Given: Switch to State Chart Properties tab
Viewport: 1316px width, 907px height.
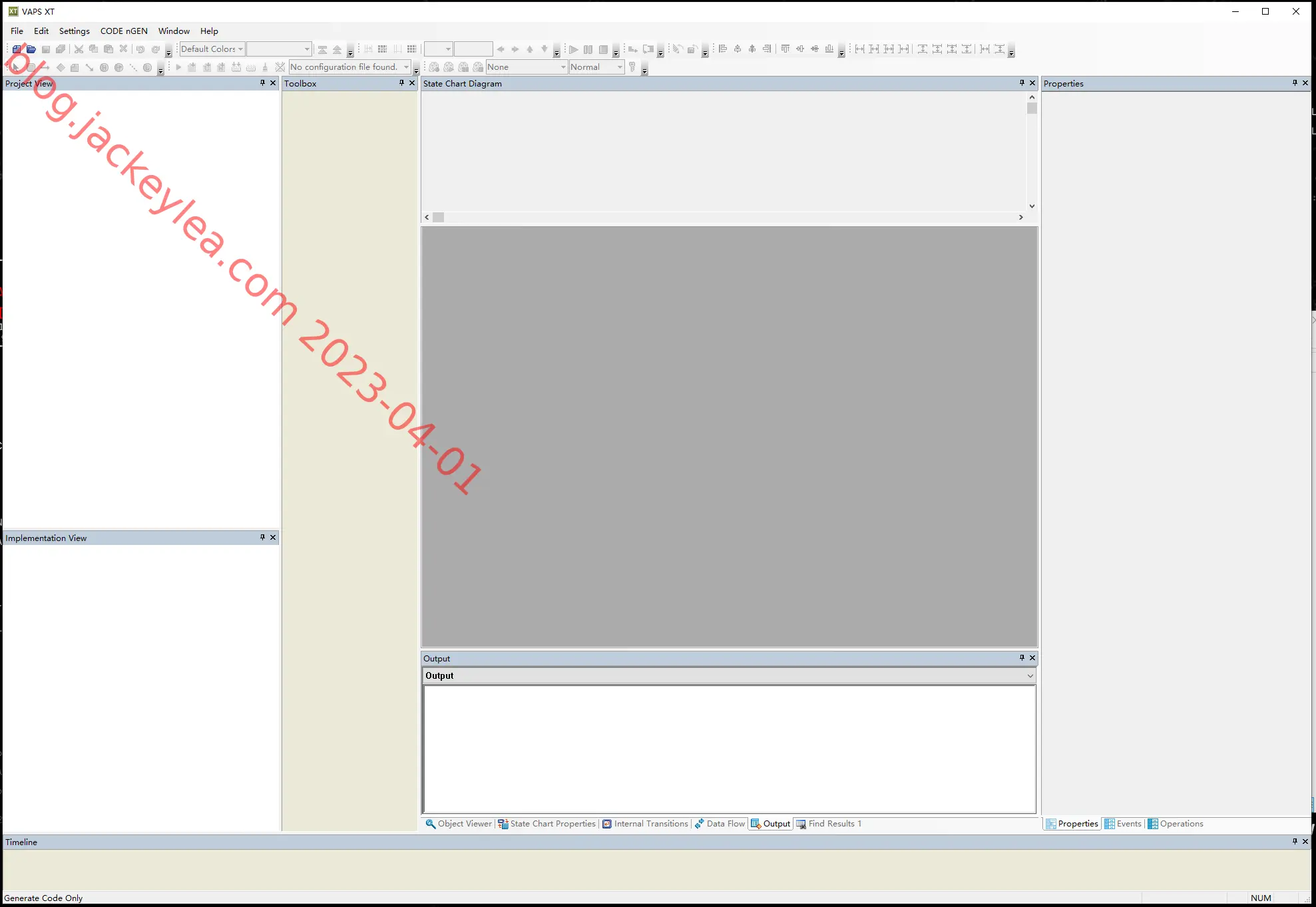Looking at the screenshot, I should [x=547, y=824].
